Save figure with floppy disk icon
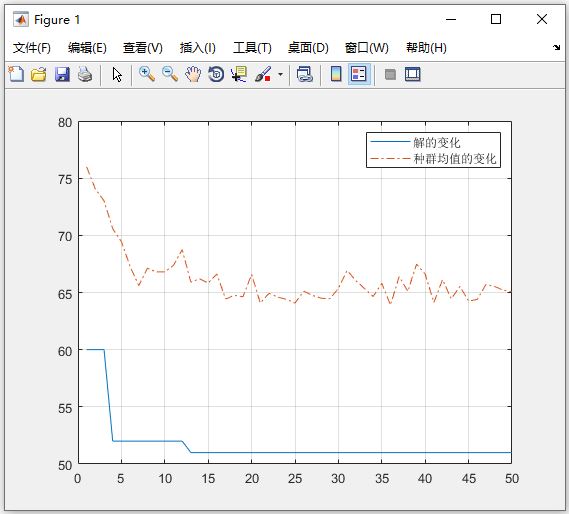The width and height of the screenshot is (569, 514). 62,74
